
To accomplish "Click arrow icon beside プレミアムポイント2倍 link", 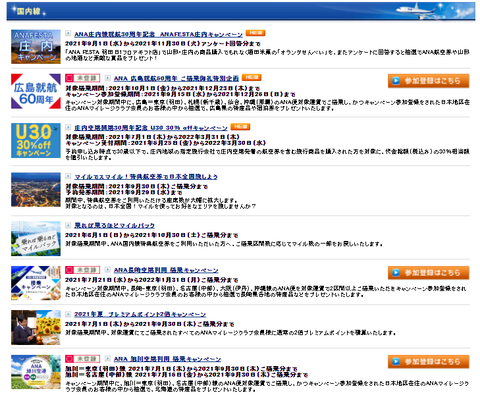I will (x=68, y=314).
